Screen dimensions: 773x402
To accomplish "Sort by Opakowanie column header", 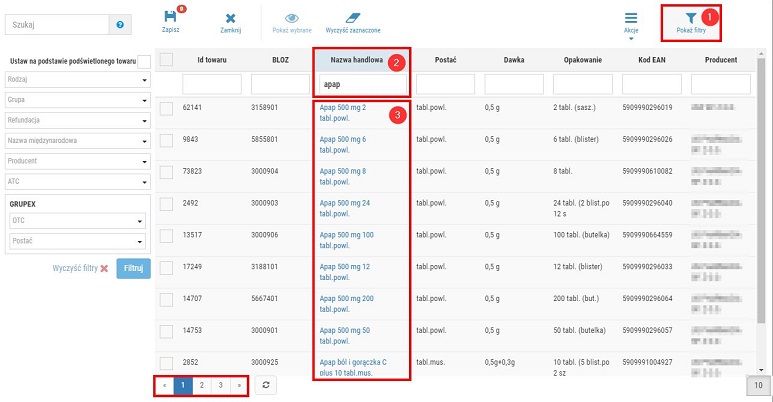I will (x=583, y=60).
